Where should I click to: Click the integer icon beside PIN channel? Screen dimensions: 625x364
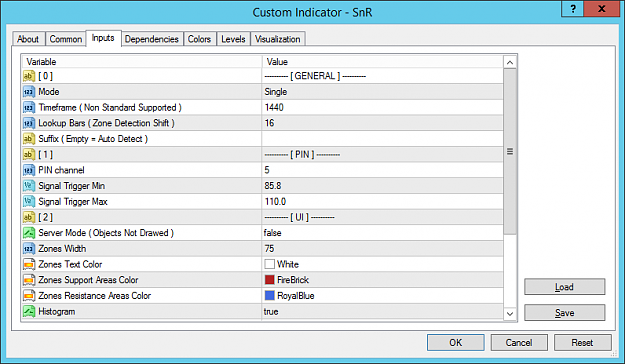[x=29, y=171]
